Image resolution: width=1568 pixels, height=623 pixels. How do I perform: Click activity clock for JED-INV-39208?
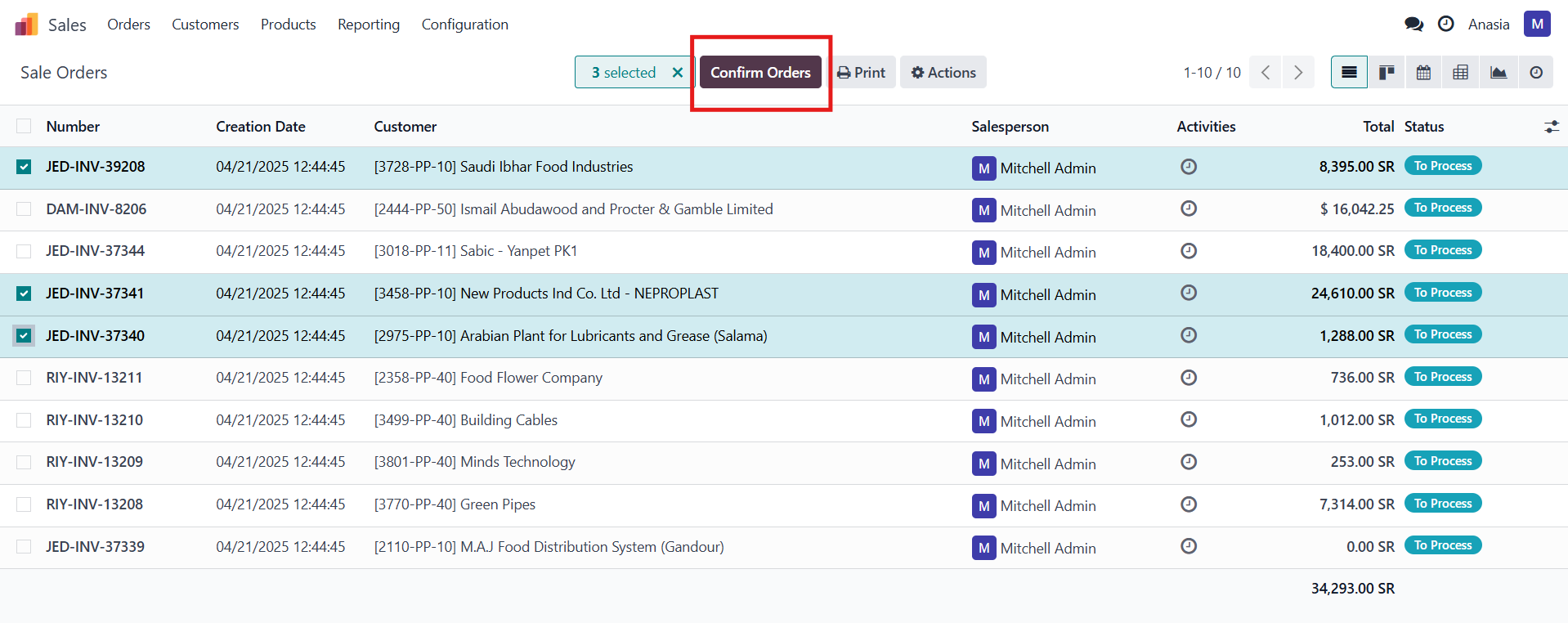click(1189, 167)
